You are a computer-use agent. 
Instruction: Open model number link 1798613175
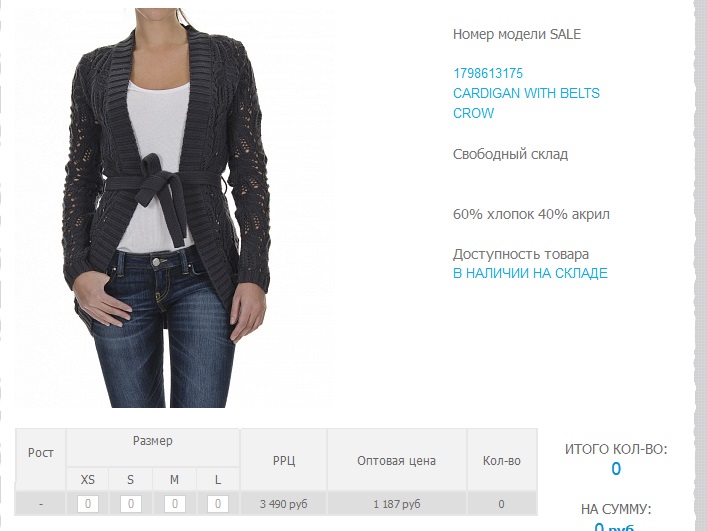tap(488, 73)
